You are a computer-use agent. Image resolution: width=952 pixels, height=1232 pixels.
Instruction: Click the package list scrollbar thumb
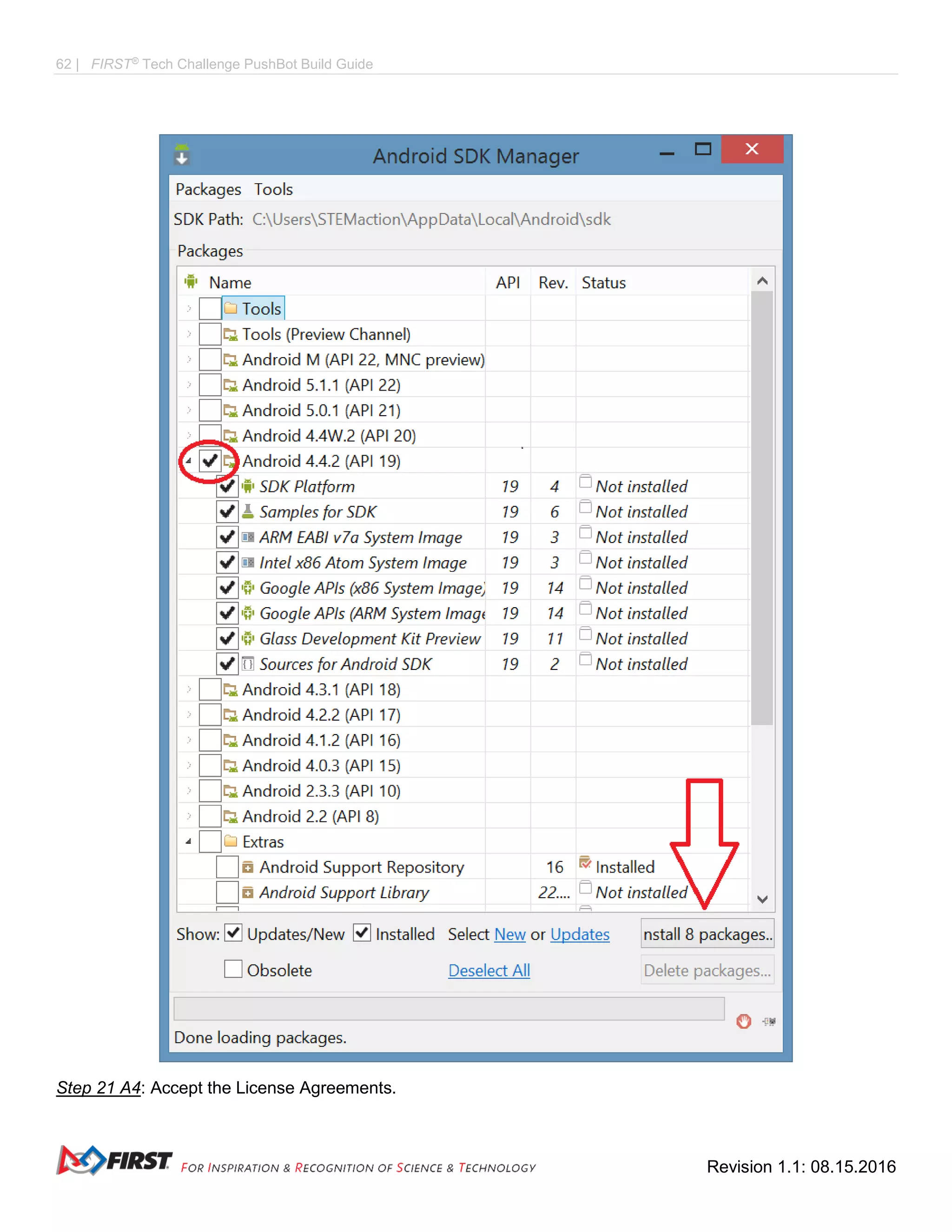762,508
